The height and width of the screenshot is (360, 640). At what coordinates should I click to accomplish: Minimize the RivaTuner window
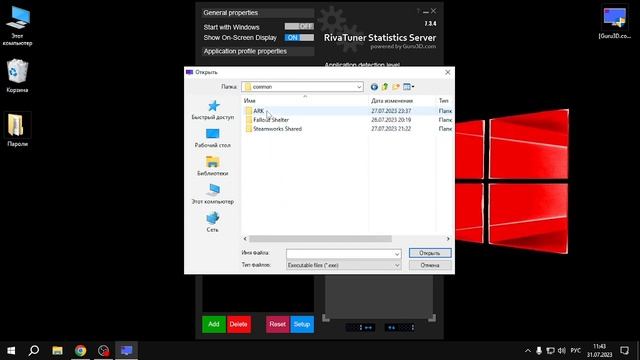(426, 11)
